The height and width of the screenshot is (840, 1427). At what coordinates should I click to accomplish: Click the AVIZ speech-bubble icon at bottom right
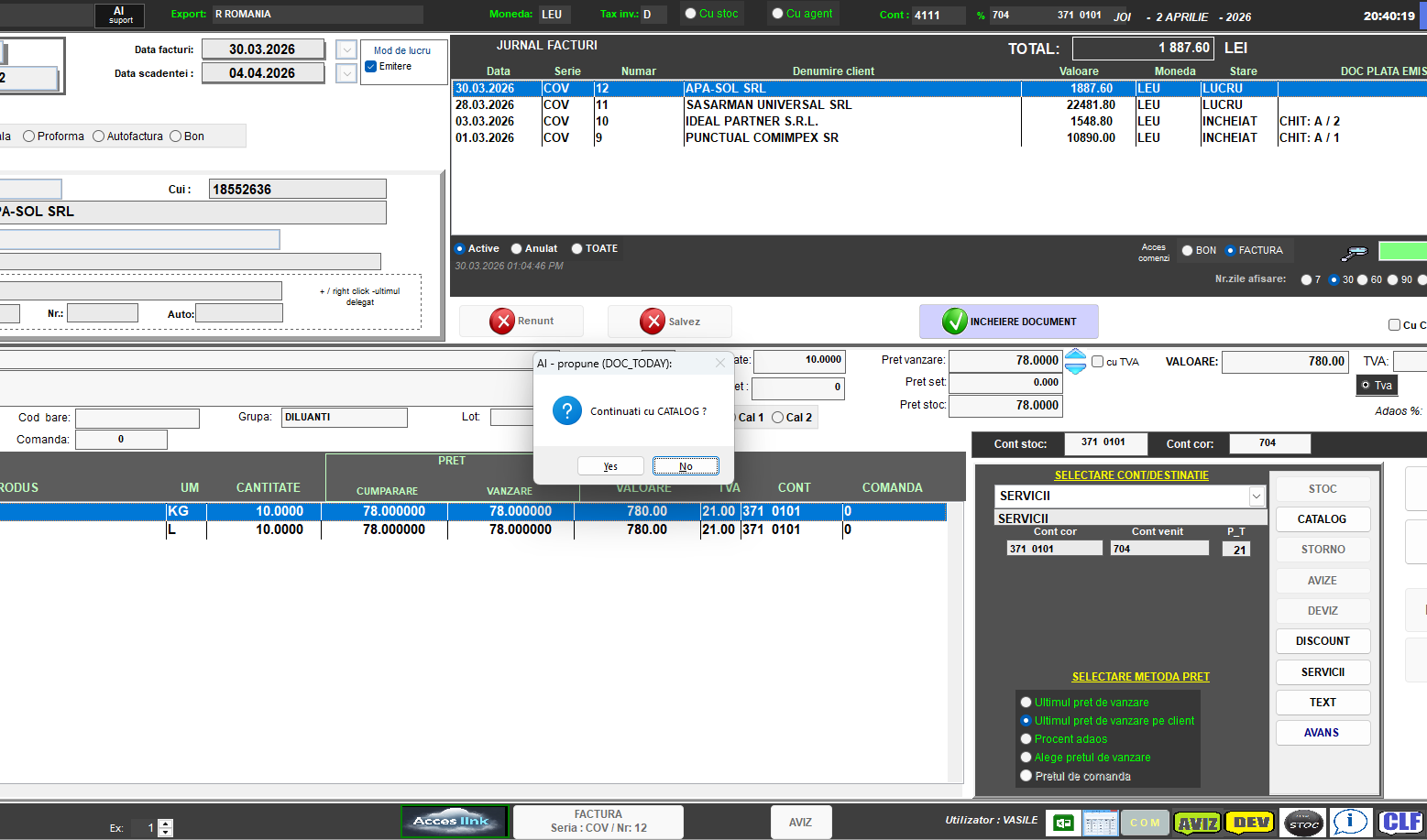[1197, 822]
